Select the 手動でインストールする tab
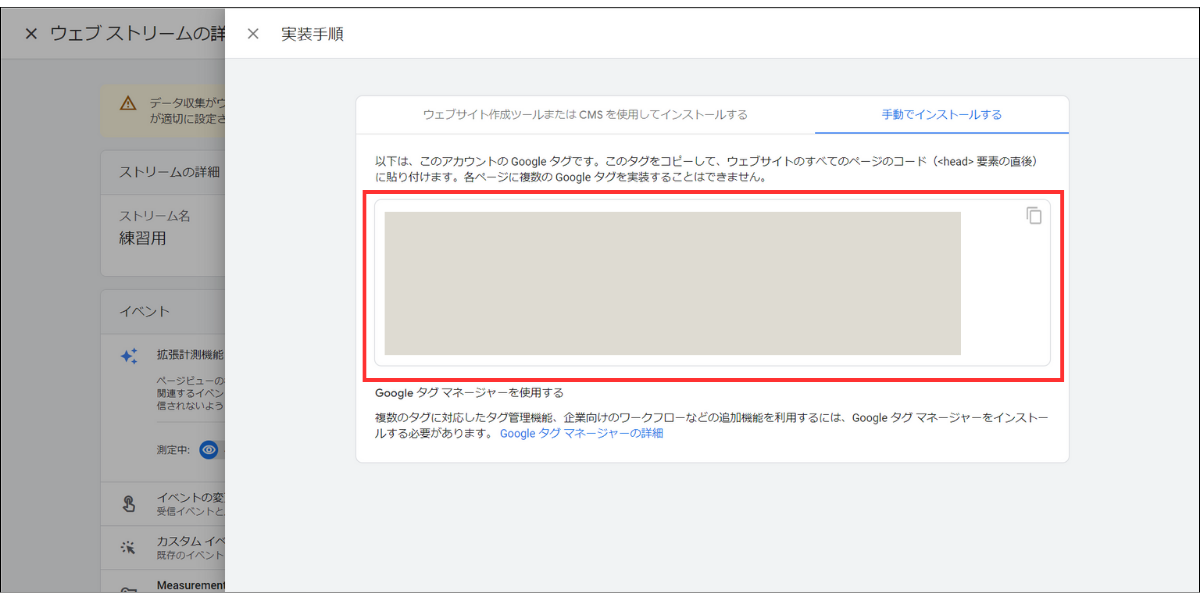 (x=942, y=114)
